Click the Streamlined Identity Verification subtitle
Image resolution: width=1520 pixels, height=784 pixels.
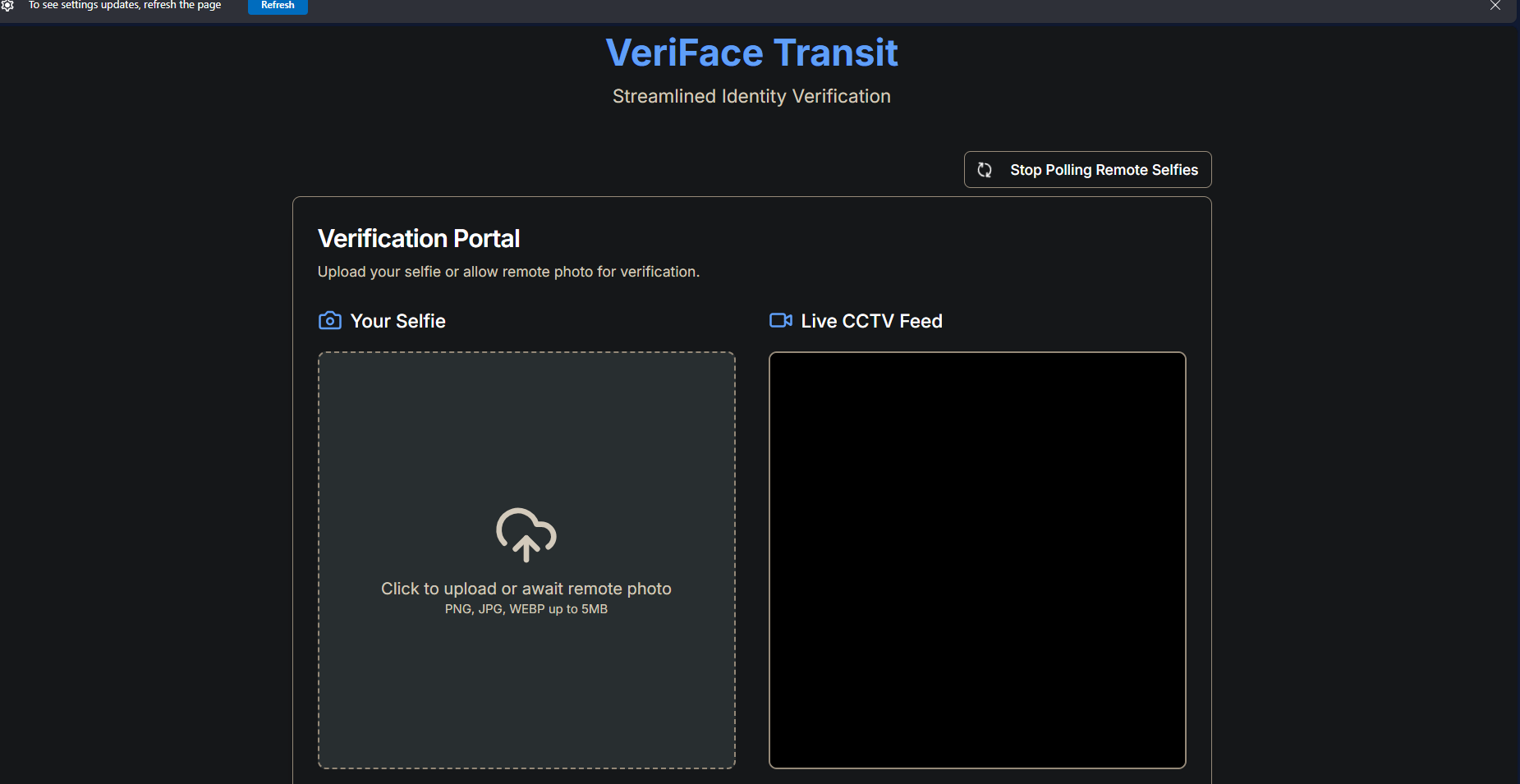751,96
